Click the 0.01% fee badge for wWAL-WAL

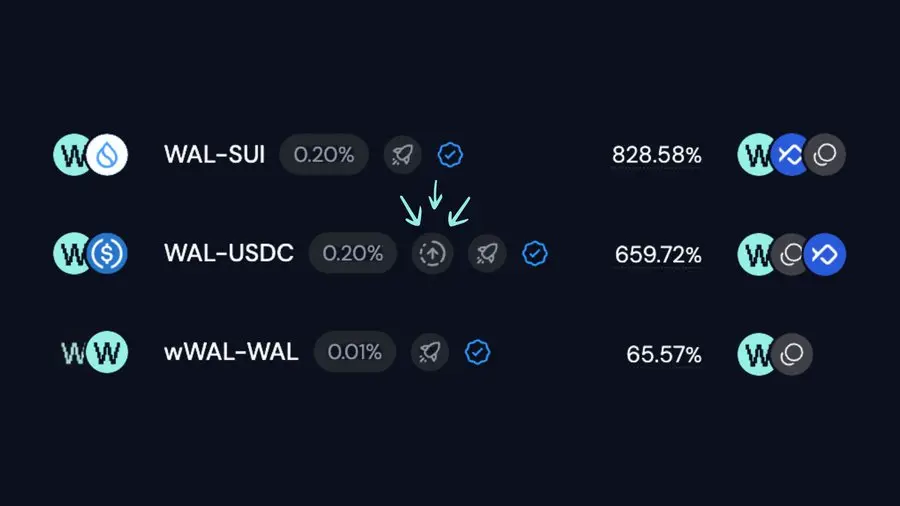[355, 352]
